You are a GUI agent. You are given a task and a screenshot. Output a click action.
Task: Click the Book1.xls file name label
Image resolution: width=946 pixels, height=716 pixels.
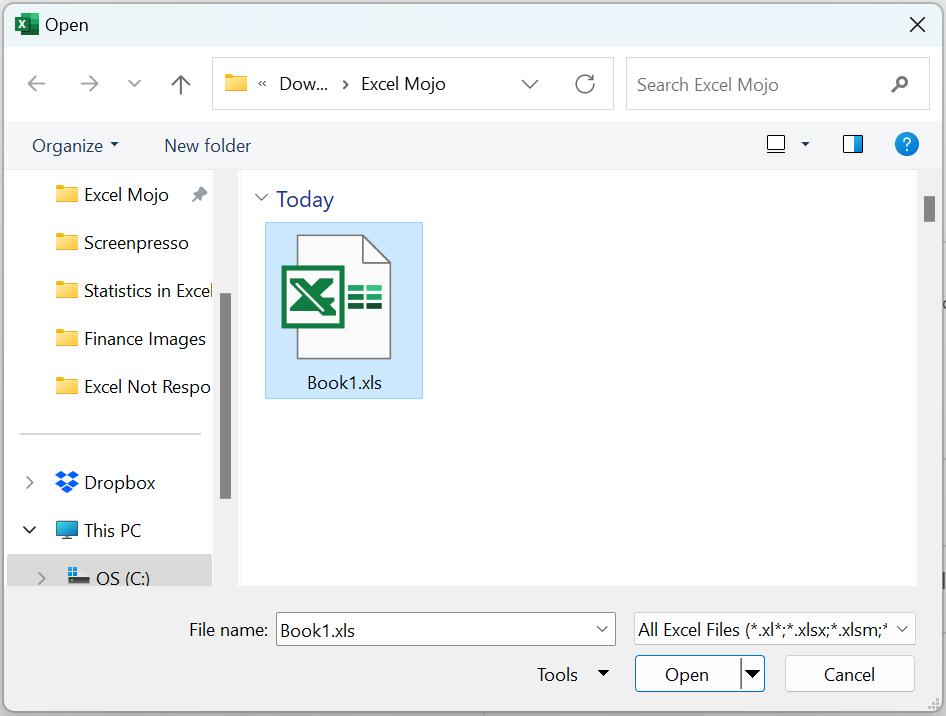point(344,383)
